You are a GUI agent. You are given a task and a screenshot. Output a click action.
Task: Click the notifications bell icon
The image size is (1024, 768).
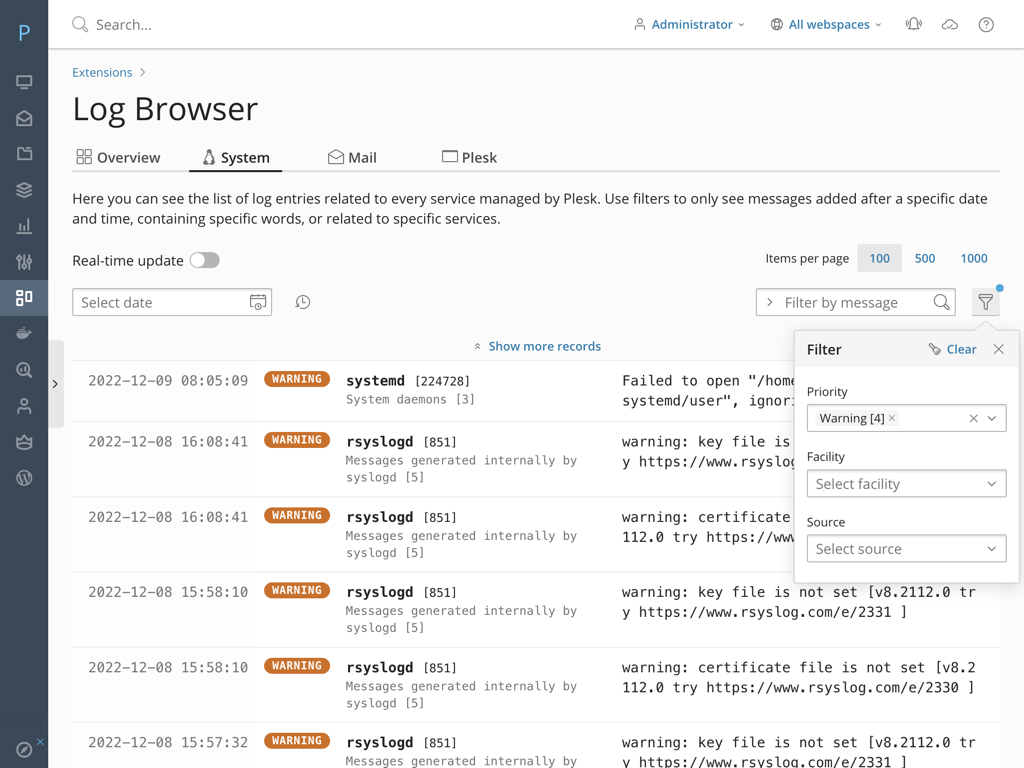tap(913, 24)
